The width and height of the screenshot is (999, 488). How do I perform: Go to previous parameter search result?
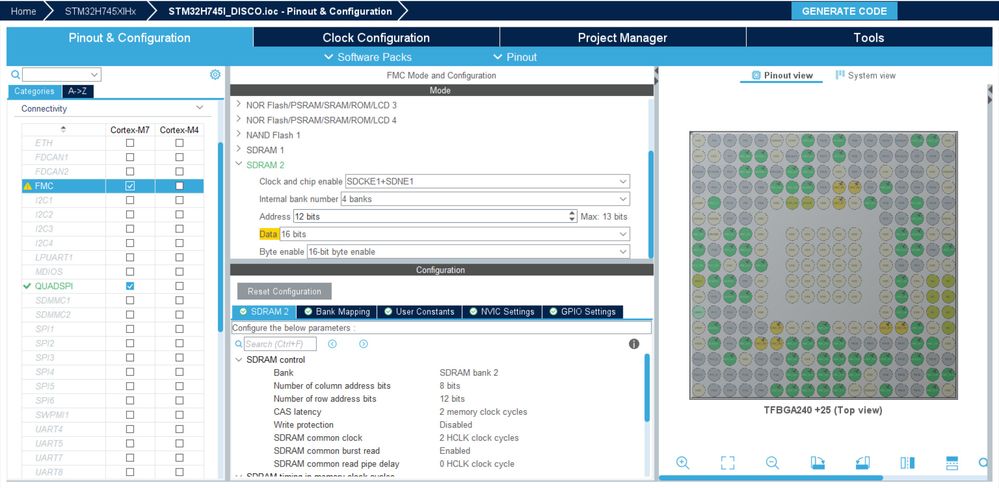tap(332, 344)
